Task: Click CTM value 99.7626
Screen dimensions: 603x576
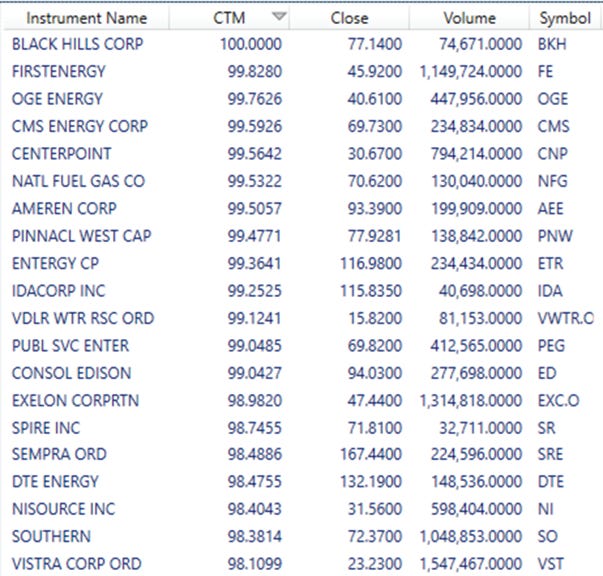Action: (255, 99)
